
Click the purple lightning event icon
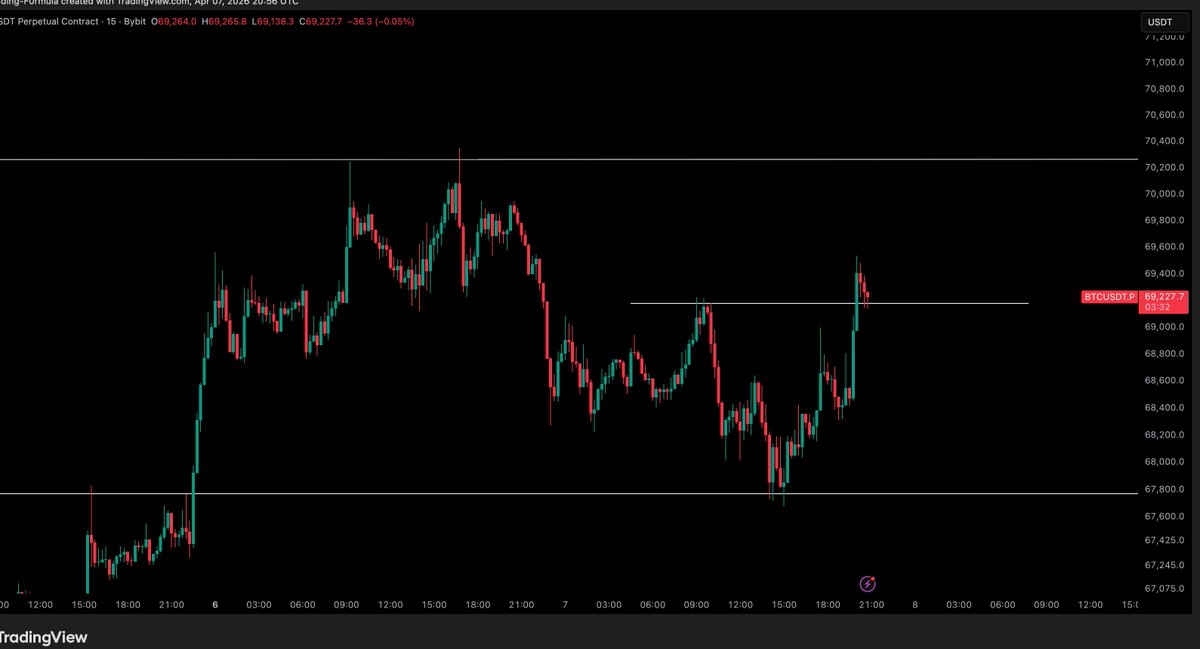(869, 583)
